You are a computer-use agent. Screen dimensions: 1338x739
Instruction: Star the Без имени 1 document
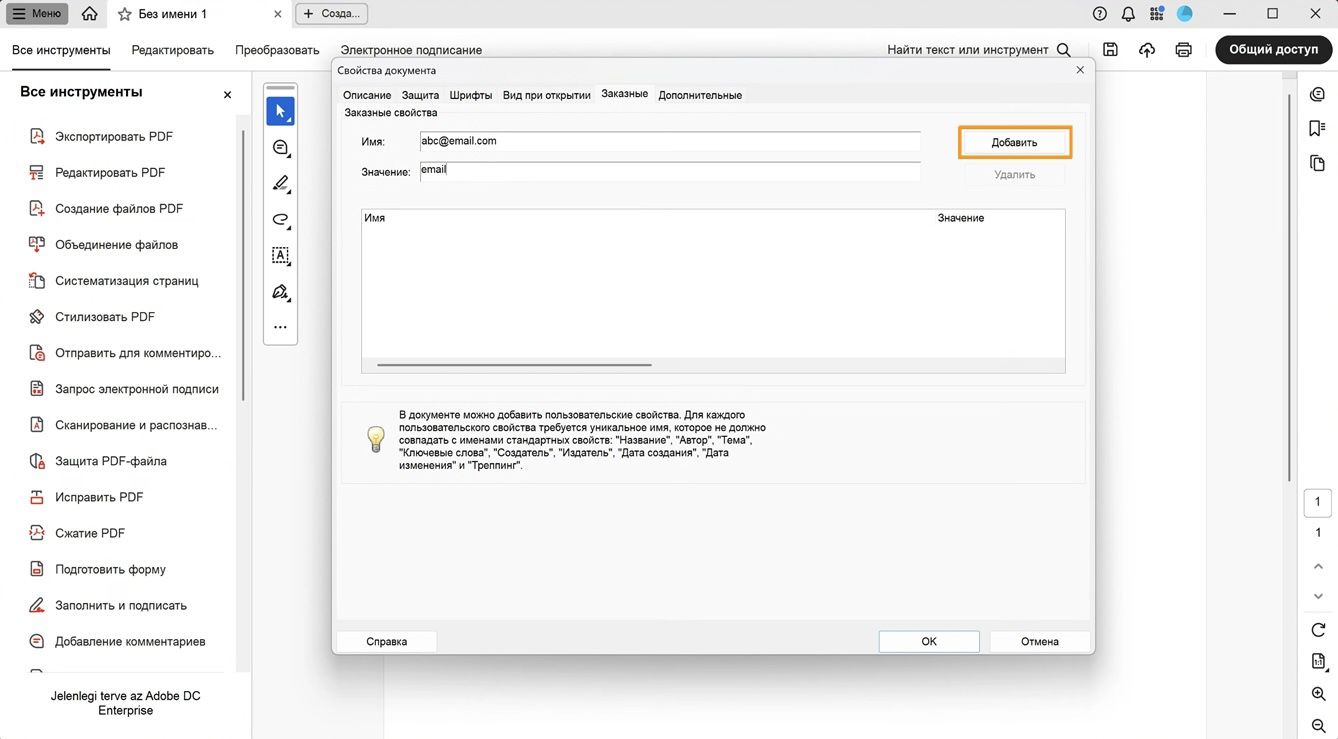tap(125, 14)
